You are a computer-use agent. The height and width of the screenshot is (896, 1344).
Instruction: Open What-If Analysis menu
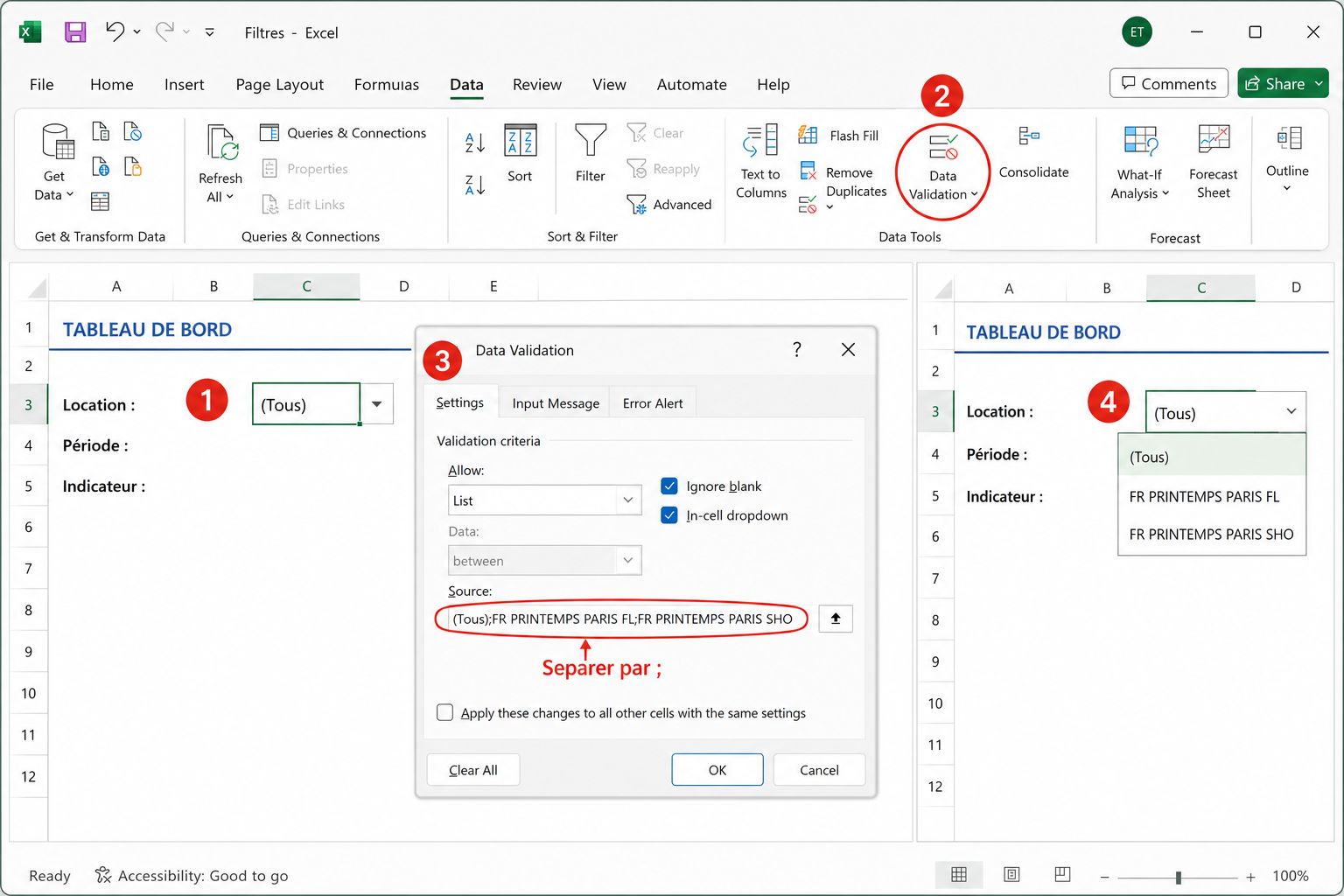point(1140,163)
